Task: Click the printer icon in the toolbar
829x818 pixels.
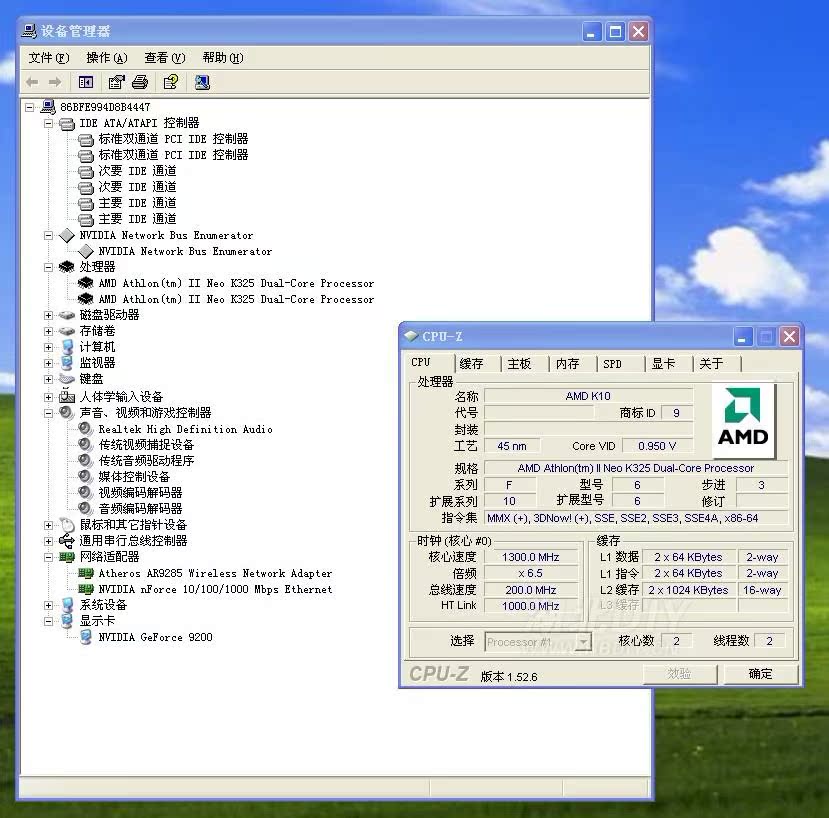Action: (x=140, y=82)
